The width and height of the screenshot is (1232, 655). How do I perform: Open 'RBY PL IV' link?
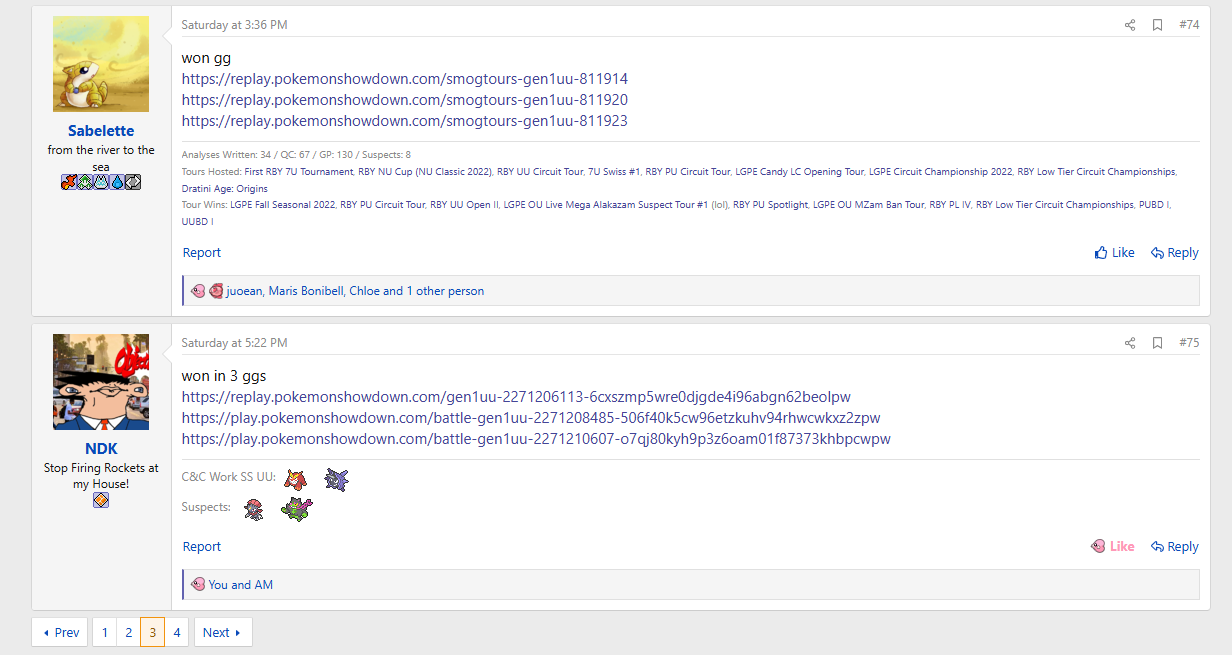950,205
